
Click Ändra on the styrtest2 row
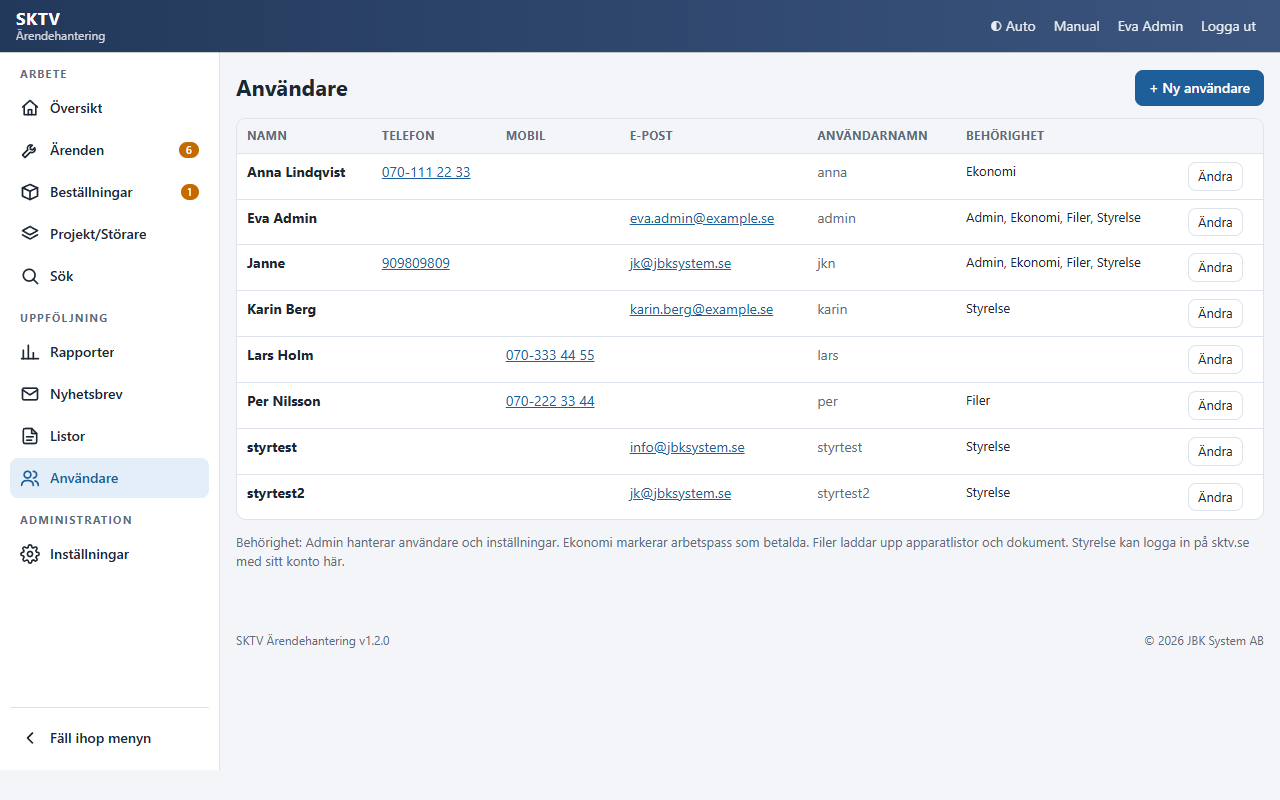pyautogui.click(x=1215, y=497)
